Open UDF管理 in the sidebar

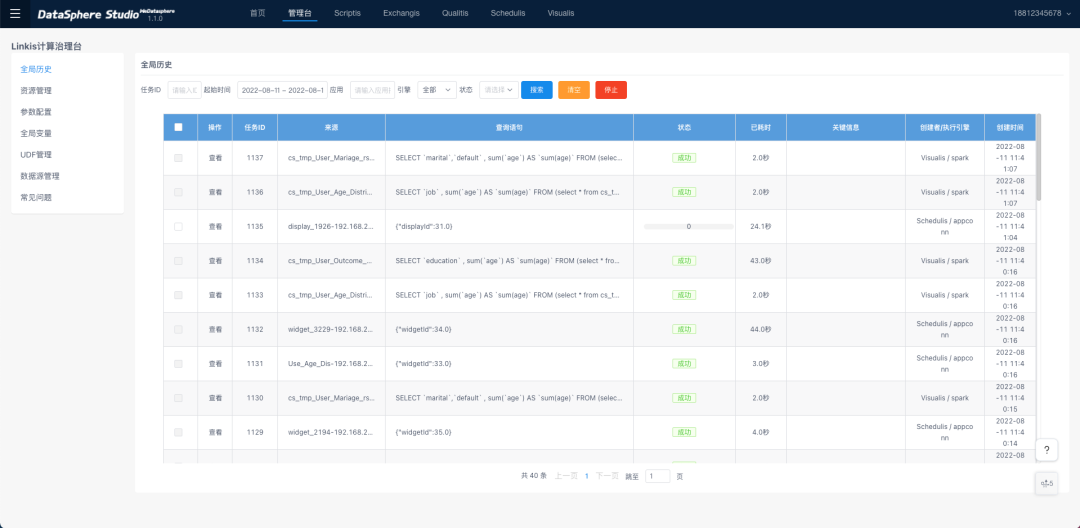36,155
